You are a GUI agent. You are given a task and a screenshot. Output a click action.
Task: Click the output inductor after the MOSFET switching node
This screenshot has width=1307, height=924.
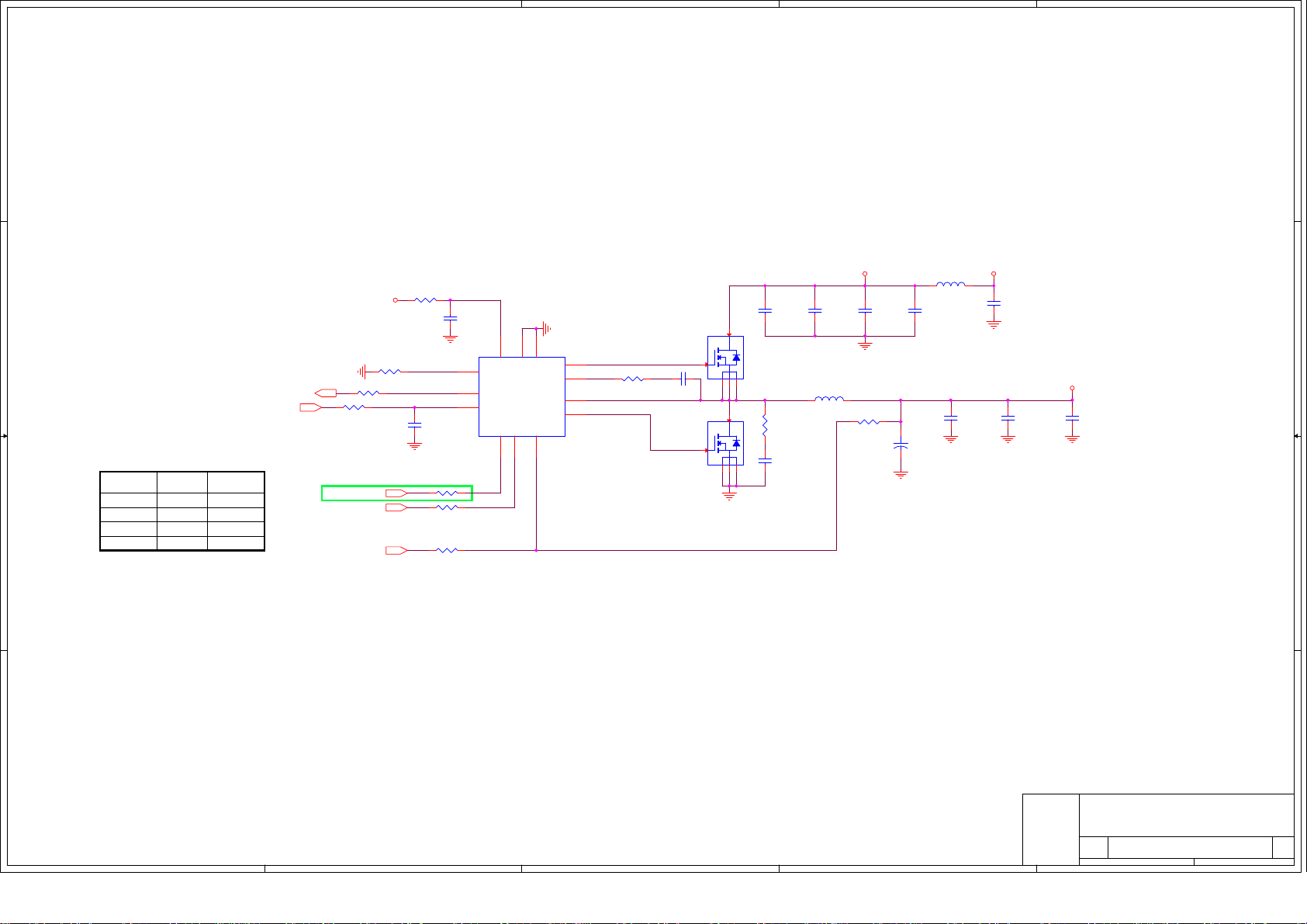[829, 399]
